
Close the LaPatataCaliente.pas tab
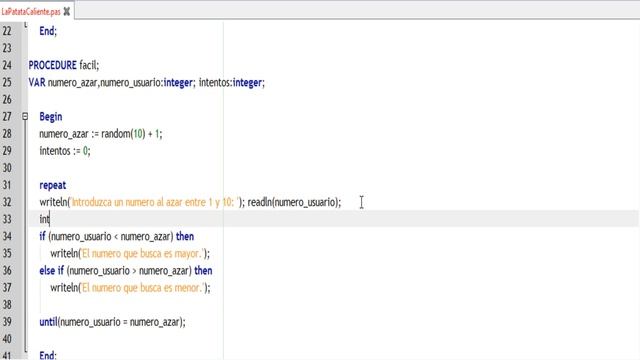coord(67,11)
